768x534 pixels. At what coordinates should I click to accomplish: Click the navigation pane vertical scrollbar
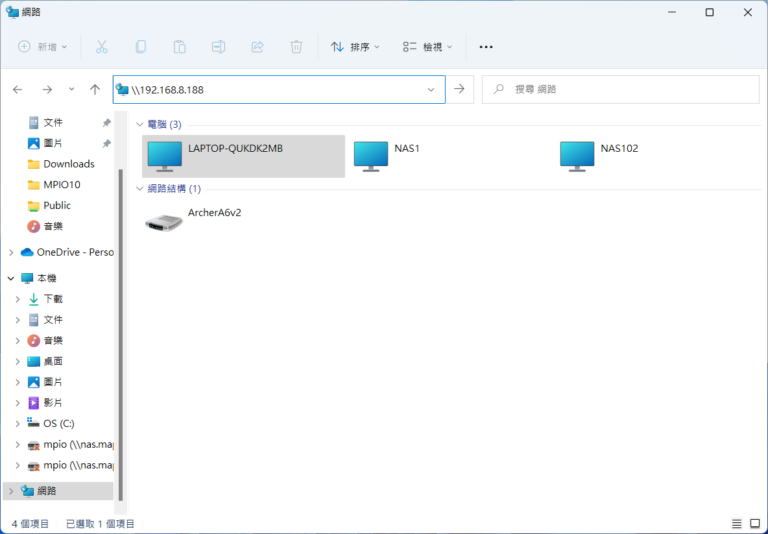pyautogui.click(x=120, y=334)
